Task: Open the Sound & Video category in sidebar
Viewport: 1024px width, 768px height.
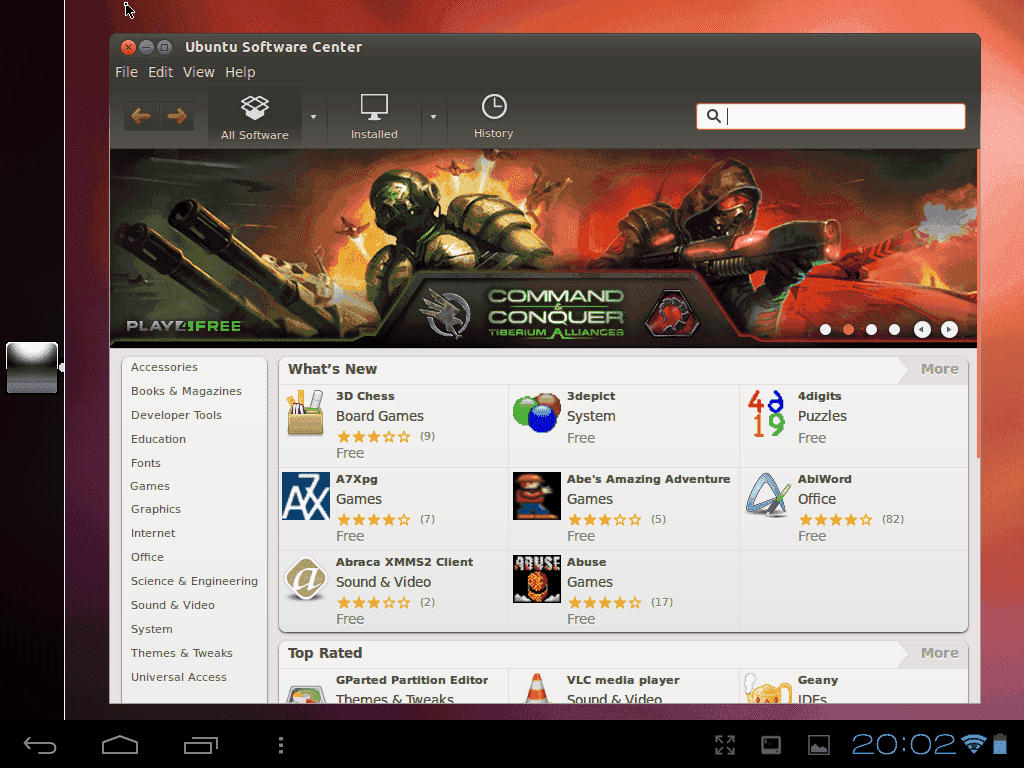Action: [172, 605]
